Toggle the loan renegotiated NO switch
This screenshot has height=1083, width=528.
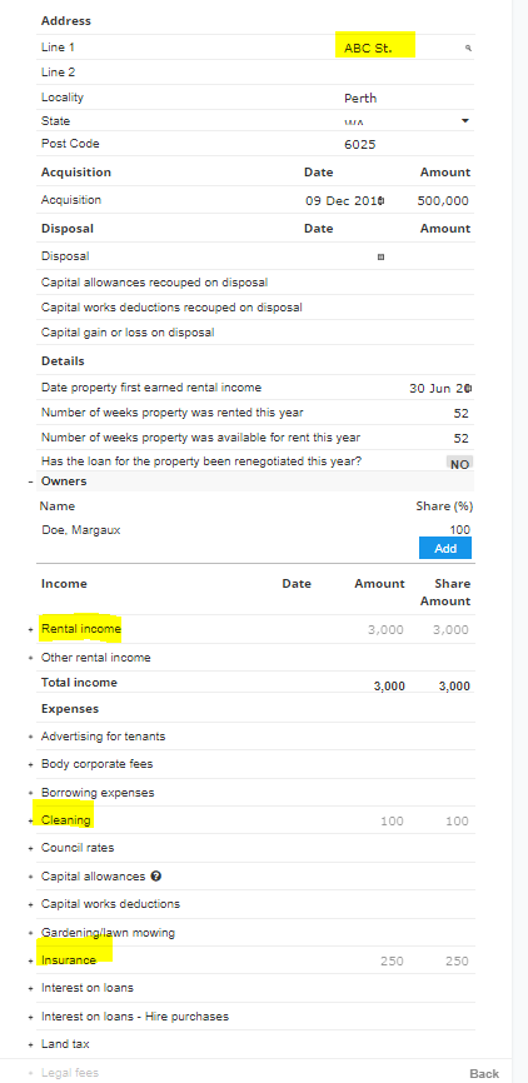(460, 464)
